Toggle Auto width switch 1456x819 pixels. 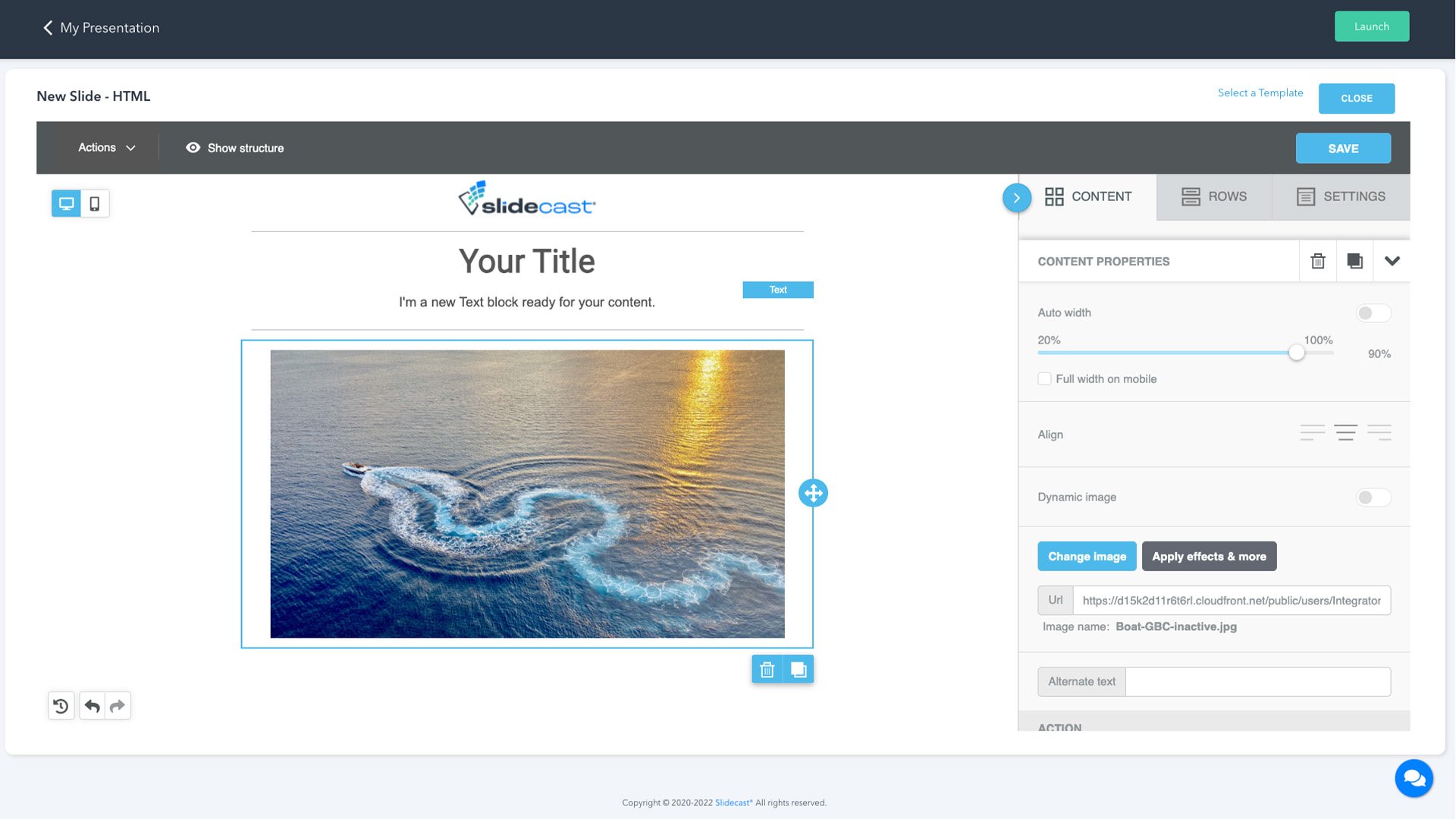(x=1373, y=313)
